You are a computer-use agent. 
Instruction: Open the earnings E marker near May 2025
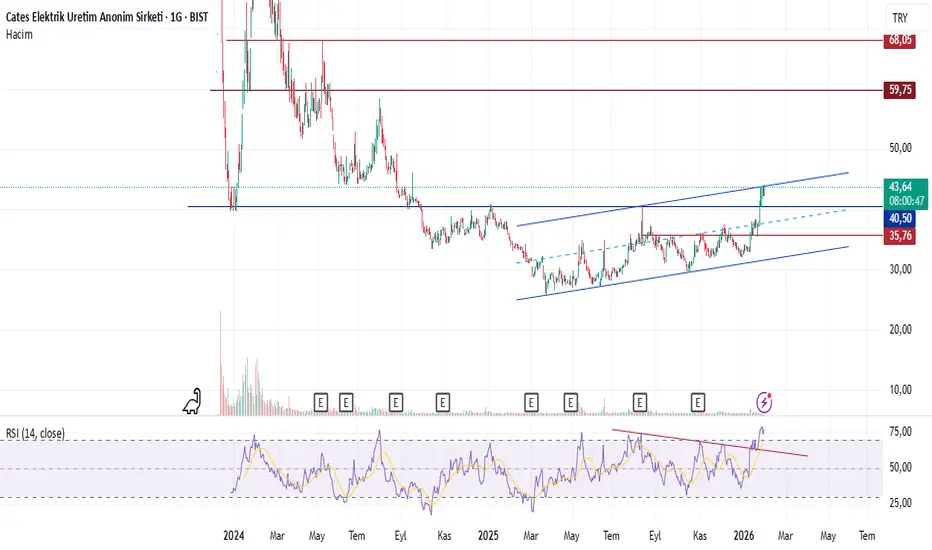(571, 403)
